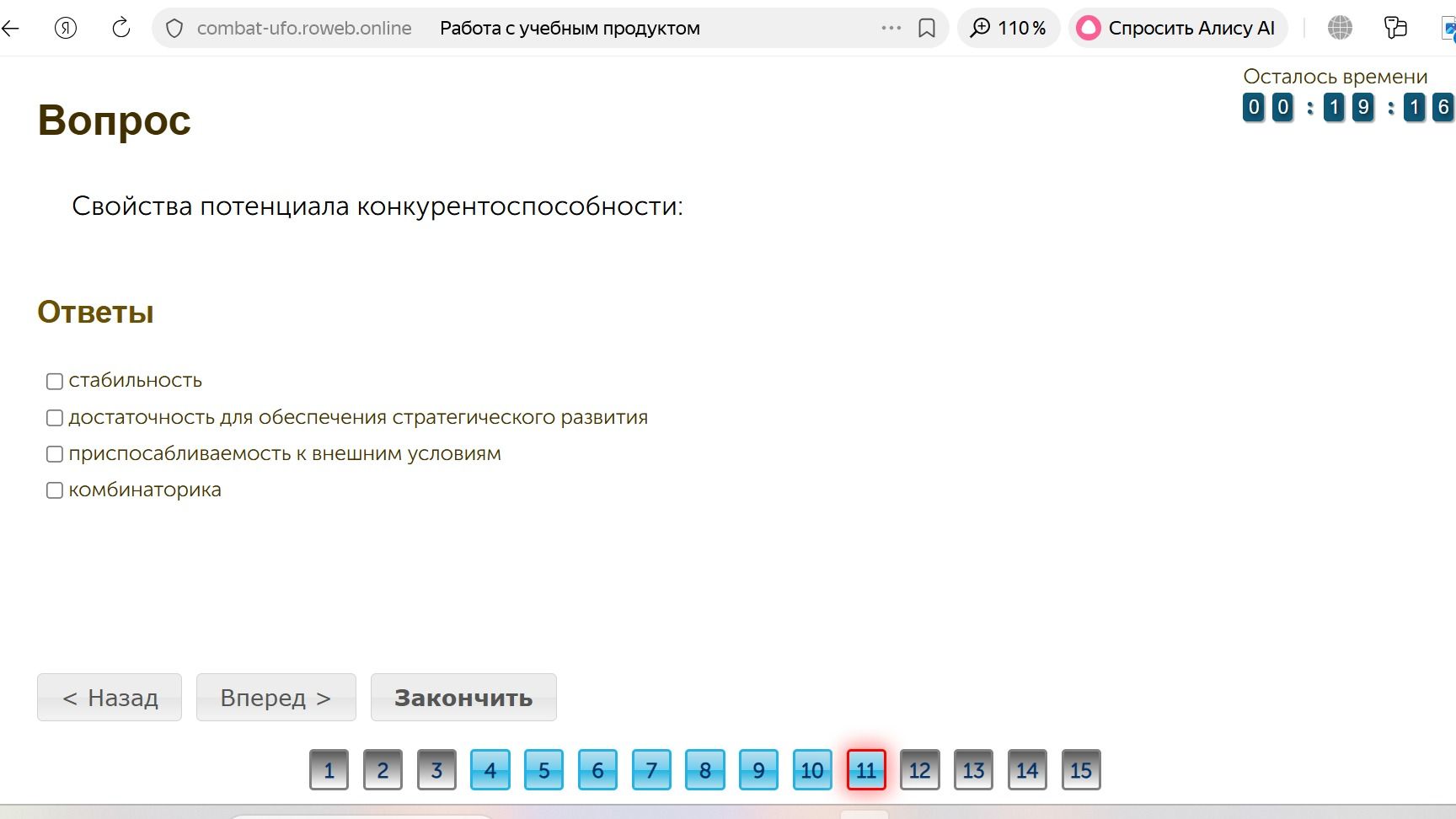Screen dimensions: 1456x819
Task: Jump to question 9
Action: [758, 770]
